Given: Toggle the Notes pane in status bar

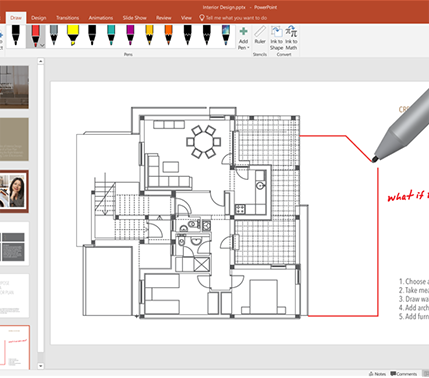Looking at the screenshot, I should coord(378,374).
